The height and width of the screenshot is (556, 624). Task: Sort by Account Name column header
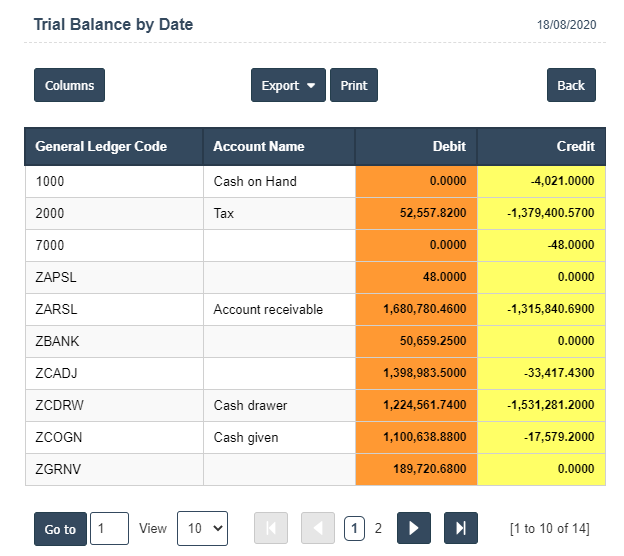point(259,146)
